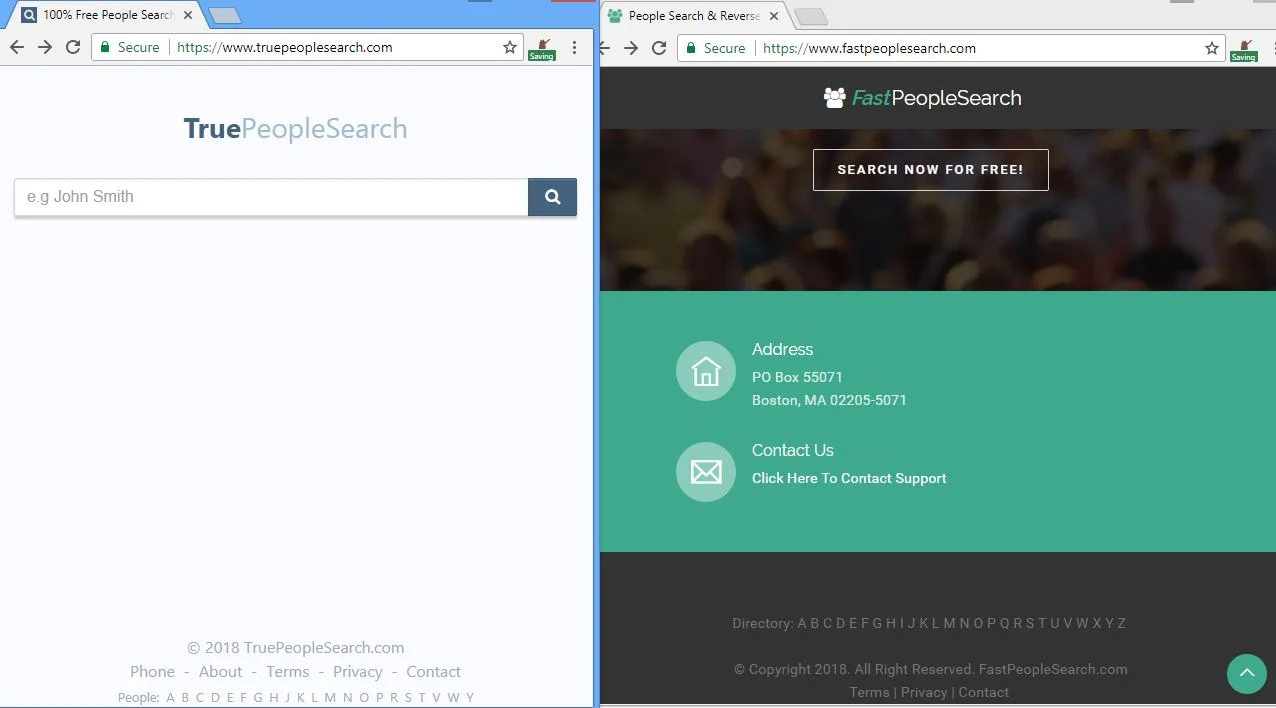
Task: Open the Privacy link in TruePeopleSearch footer
Action: (x=358, y=672)
